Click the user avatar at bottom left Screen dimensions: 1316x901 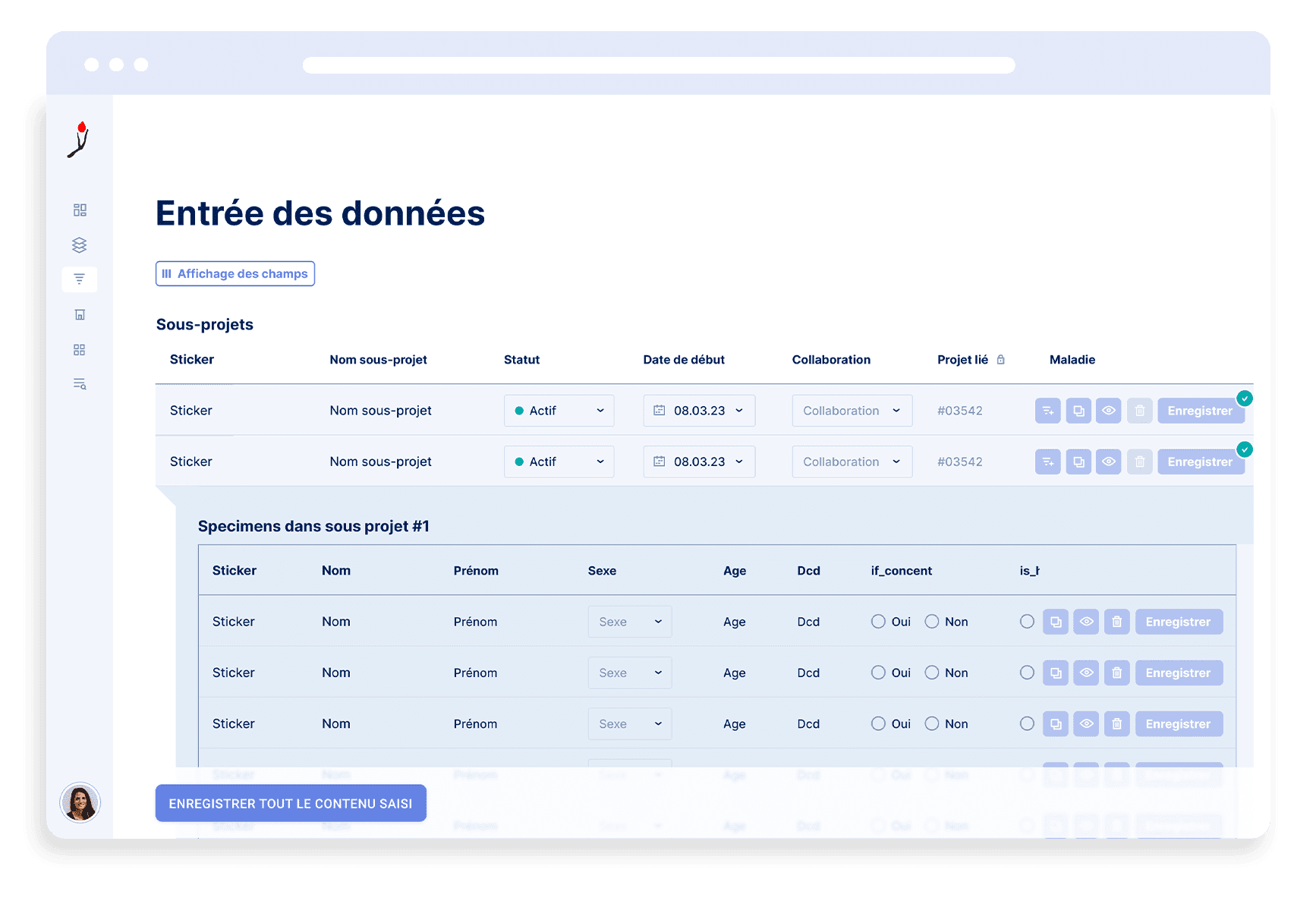tap(80, 802)
